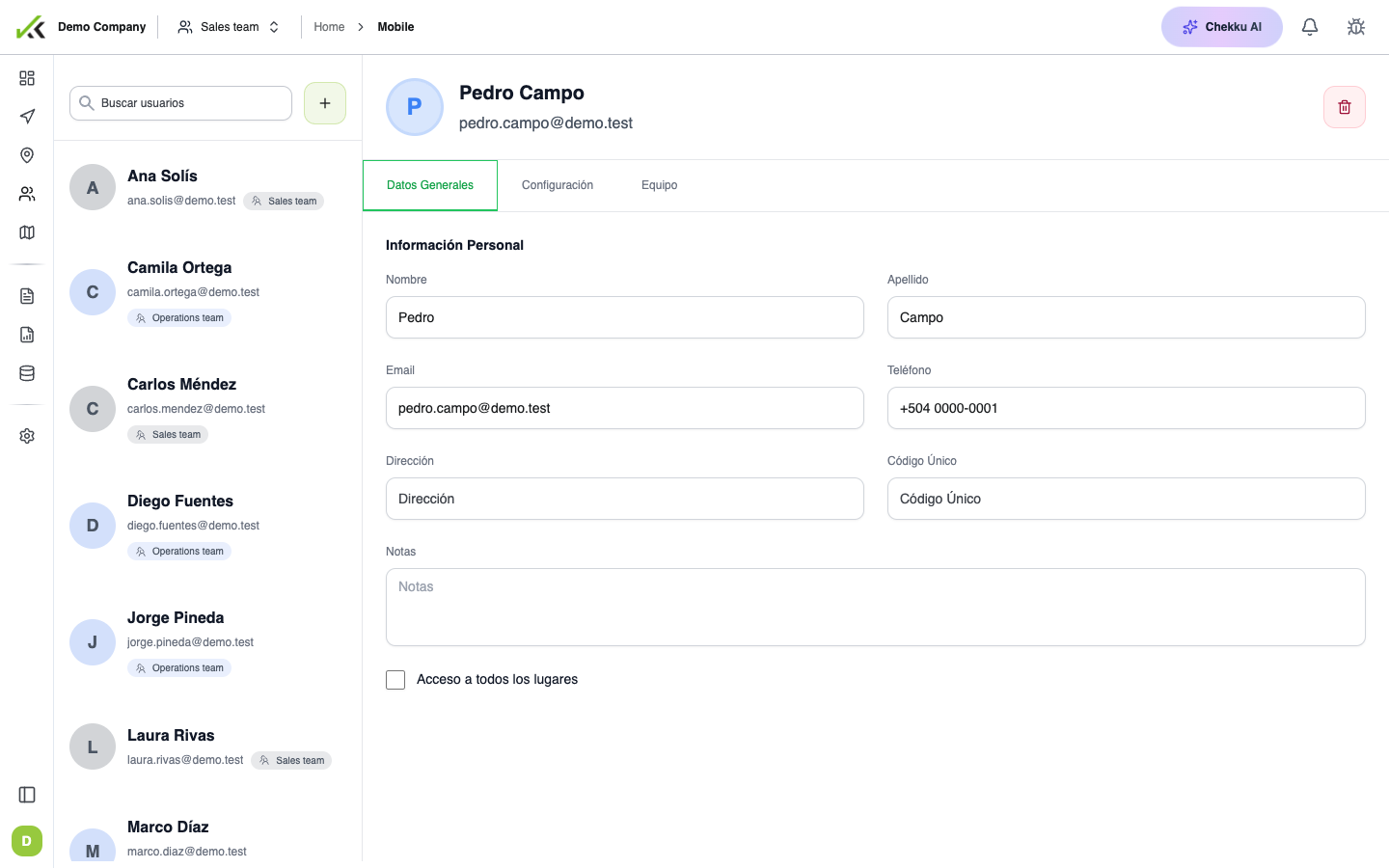Go to Home breadcrumb link
The height and width of the screenshot is (868, 1389).
click(329, 27)
